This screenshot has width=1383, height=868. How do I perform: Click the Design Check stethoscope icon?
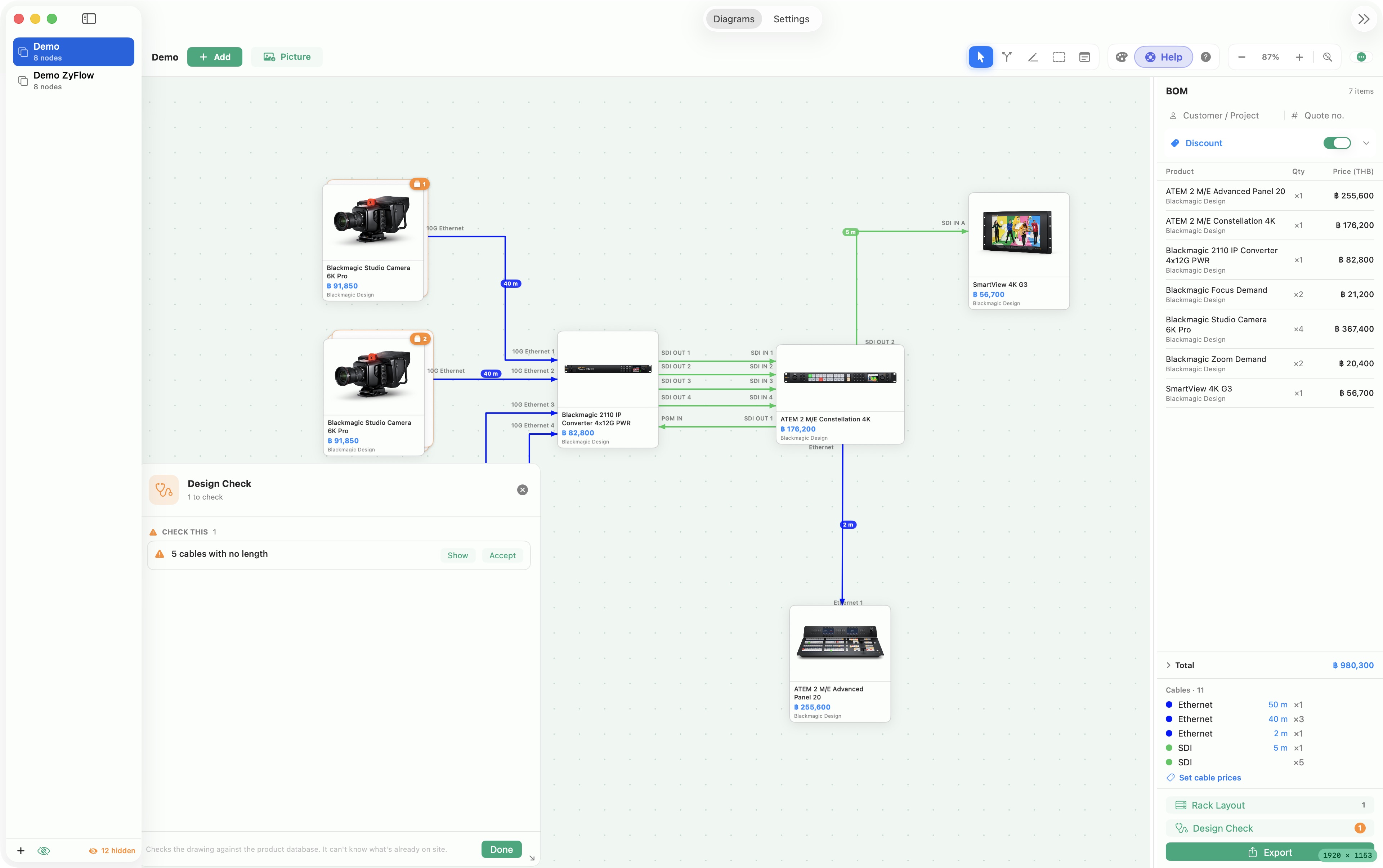(x=164, y=490)
